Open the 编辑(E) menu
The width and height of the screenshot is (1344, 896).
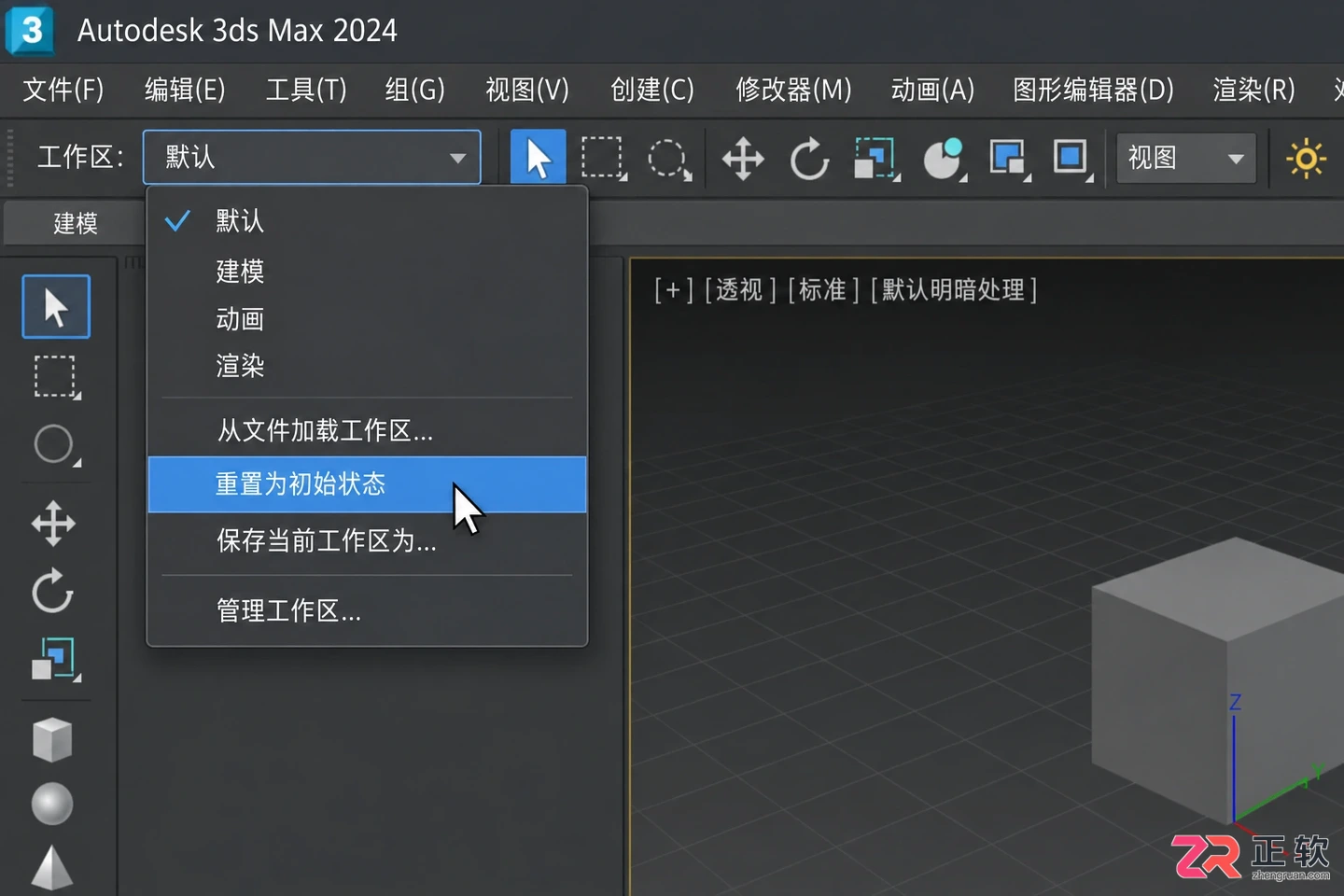(185, 90)
